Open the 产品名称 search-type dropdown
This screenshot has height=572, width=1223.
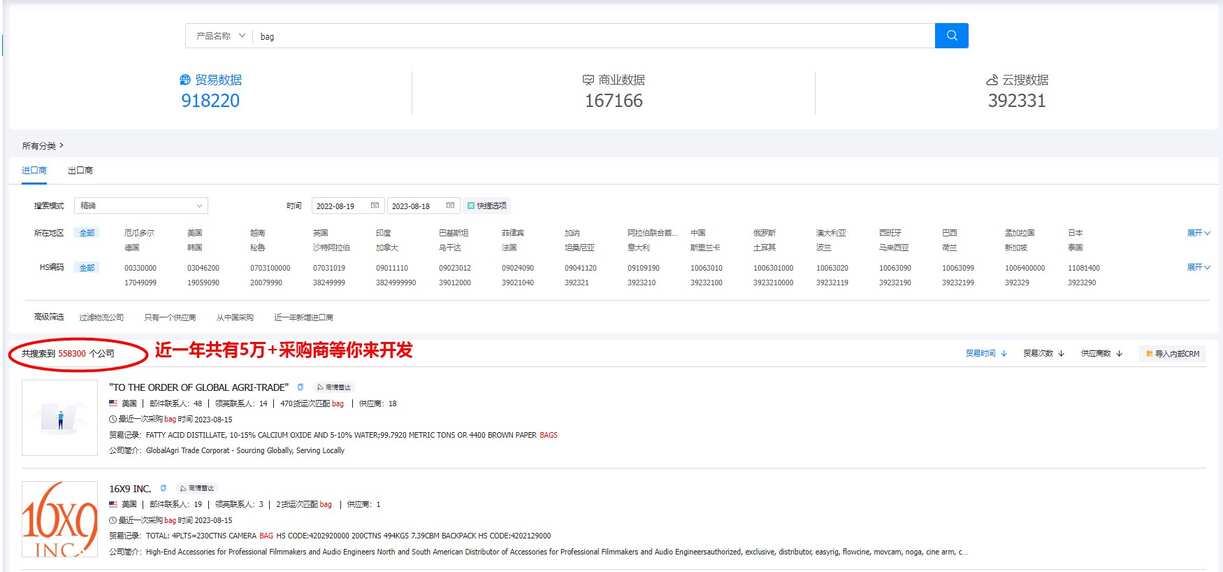coord(220,36)
